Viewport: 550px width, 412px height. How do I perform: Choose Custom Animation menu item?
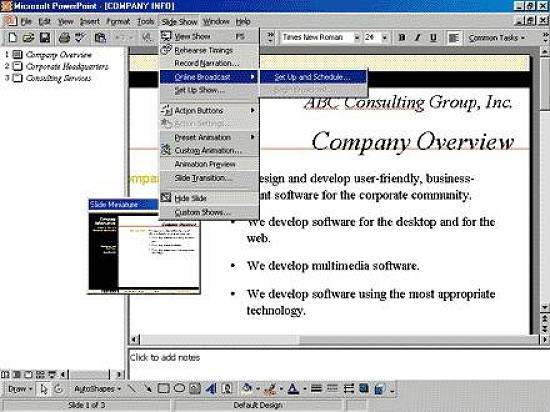tap(209, 150)
